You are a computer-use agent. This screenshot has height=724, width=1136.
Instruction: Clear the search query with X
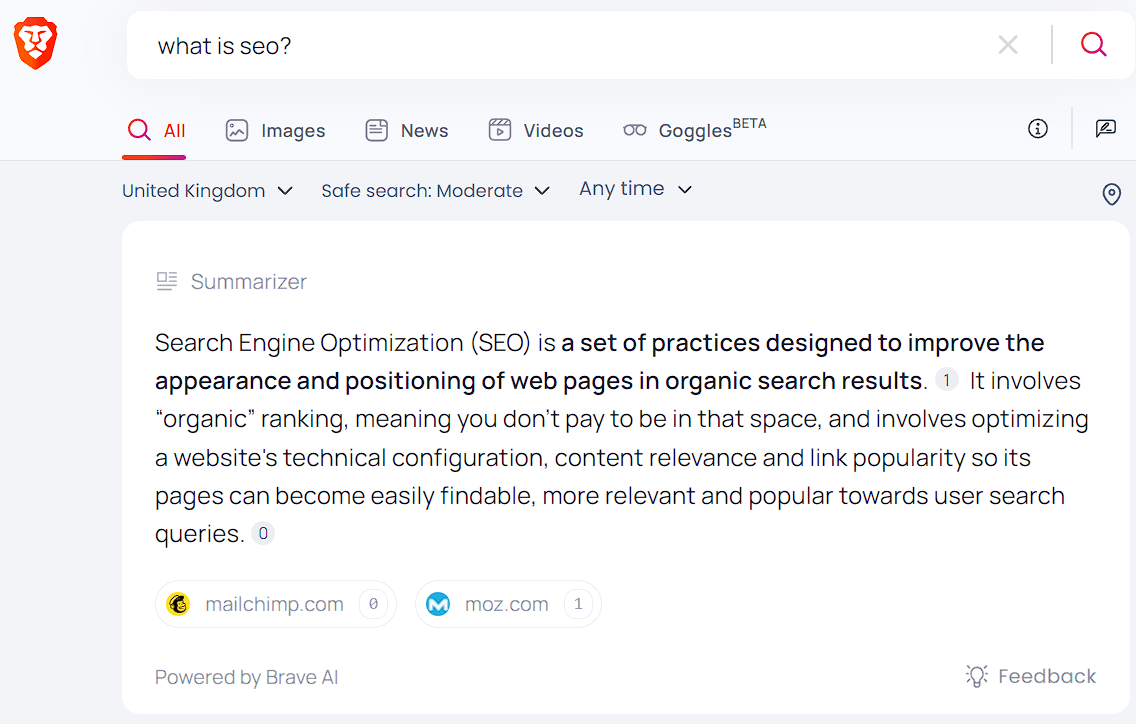(x=1008, y=45)
